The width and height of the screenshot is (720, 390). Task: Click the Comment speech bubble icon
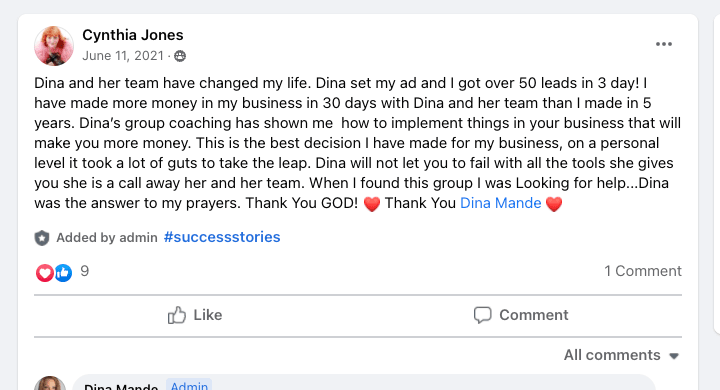click(x=482, y=315)
